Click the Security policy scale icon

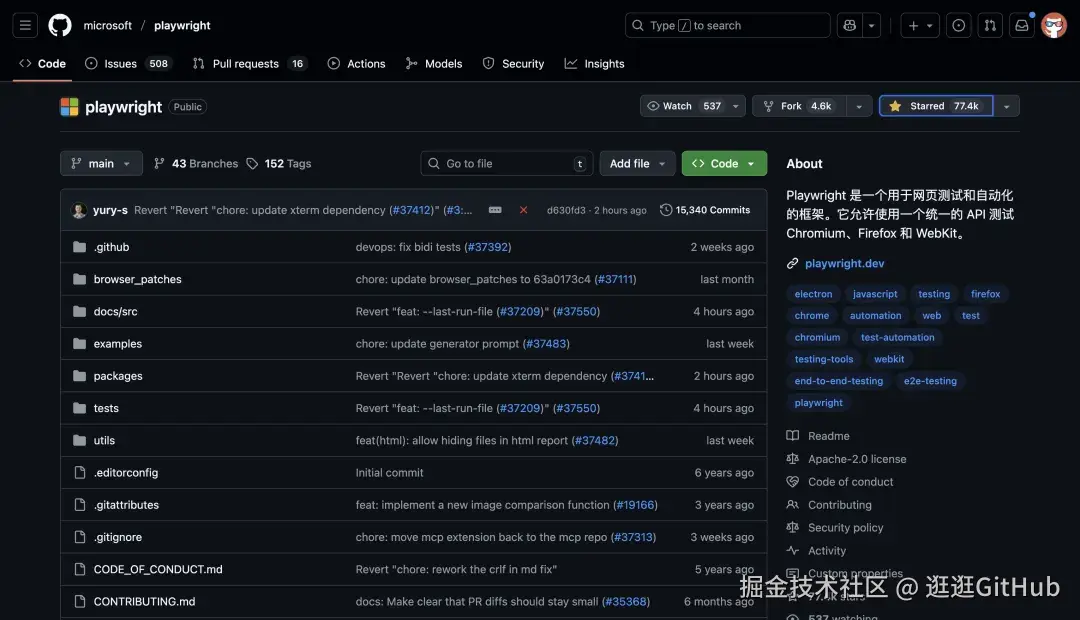[793, 527]
